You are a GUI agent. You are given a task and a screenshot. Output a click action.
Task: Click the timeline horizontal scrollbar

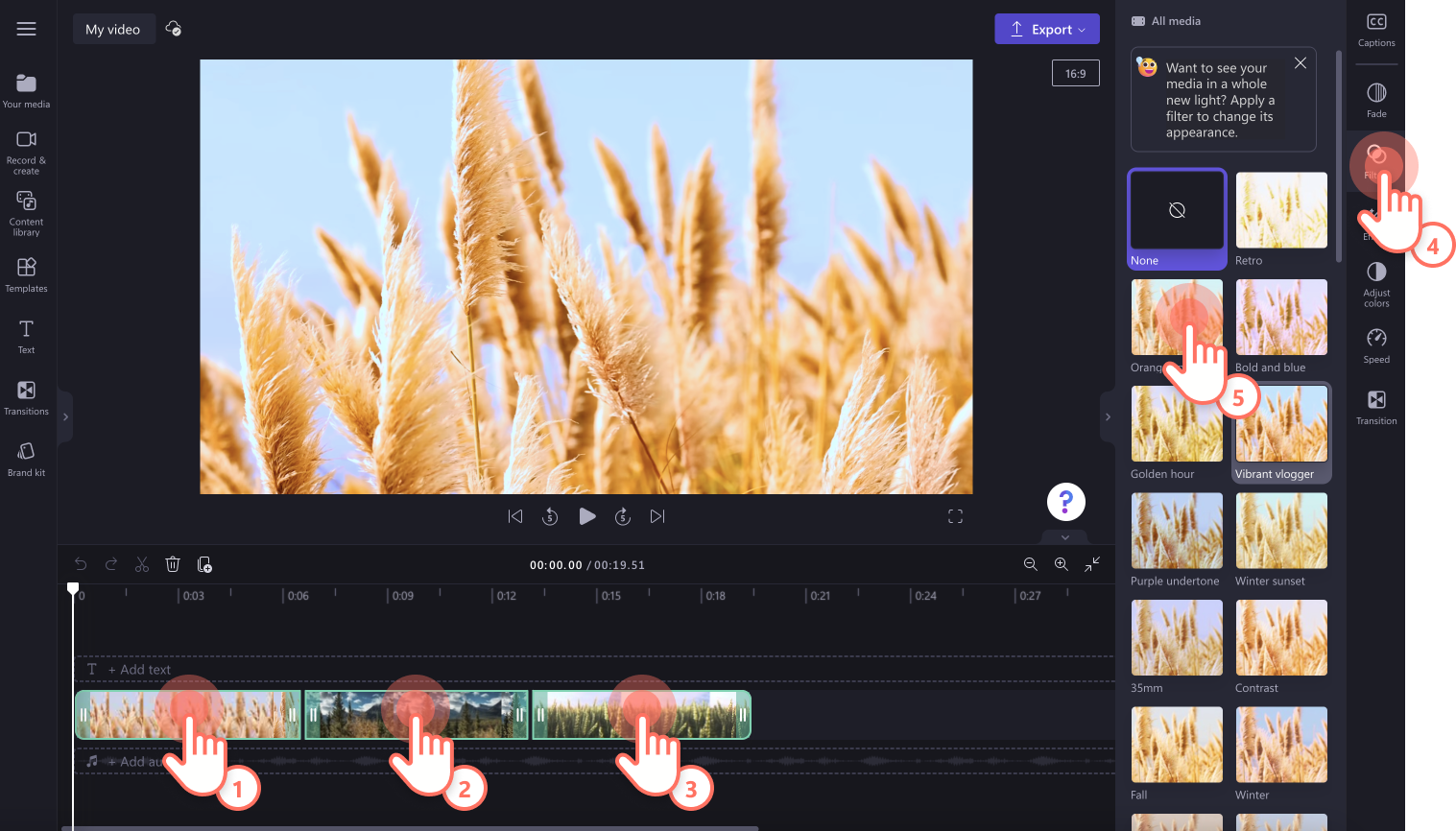tap(410, 828)
